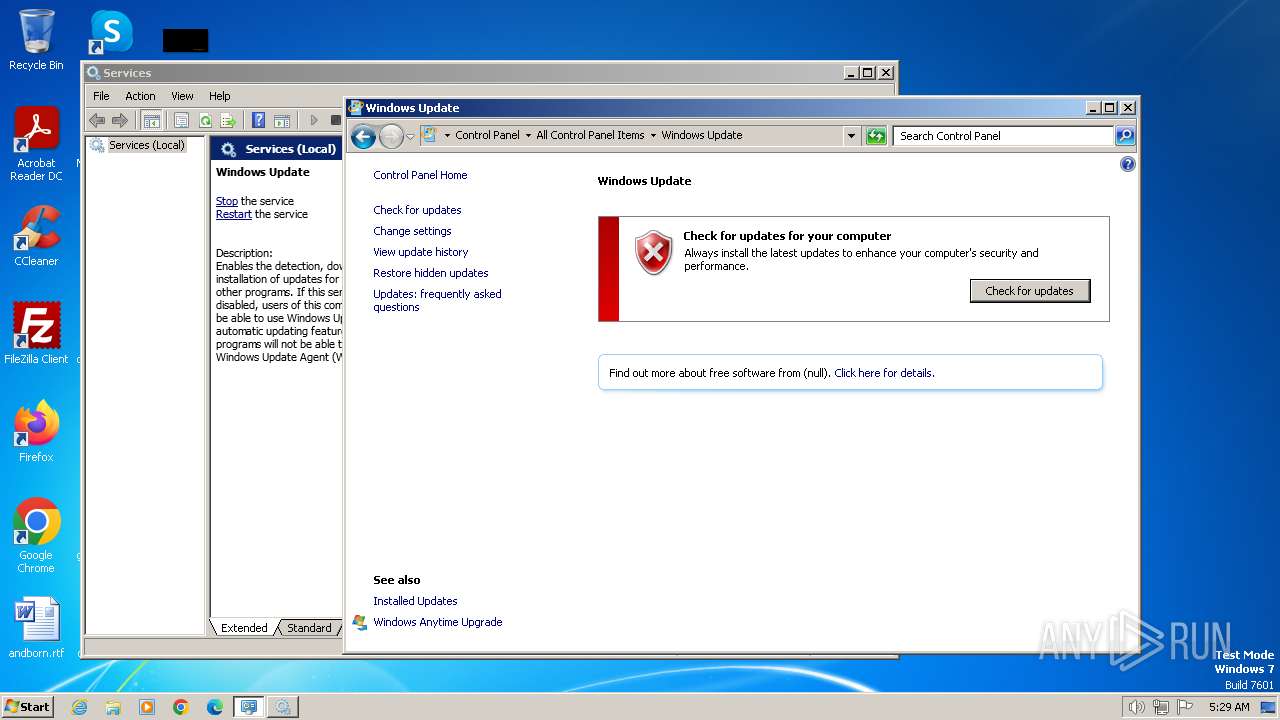Click the search magnifier in Control Panel
1280x720 pixels.
[x=1125, y=136]
